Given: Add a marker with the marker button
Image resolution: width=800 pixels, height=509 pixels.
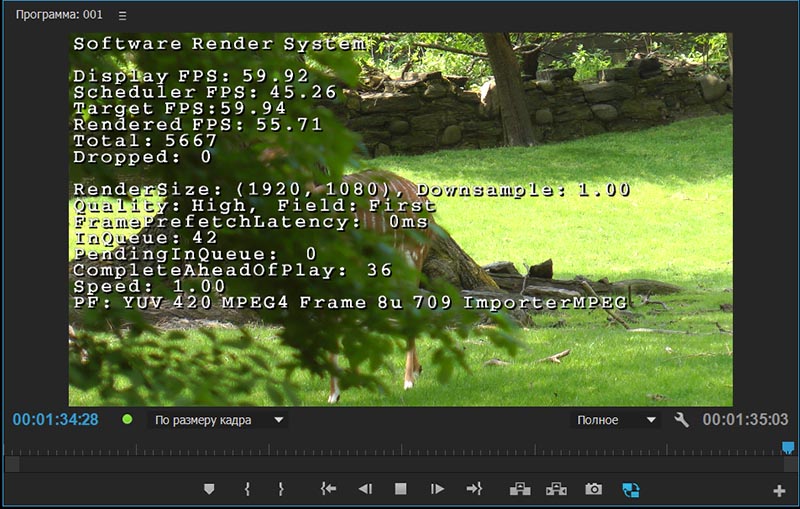Looking at the screenshot, I should coord(209,489).
